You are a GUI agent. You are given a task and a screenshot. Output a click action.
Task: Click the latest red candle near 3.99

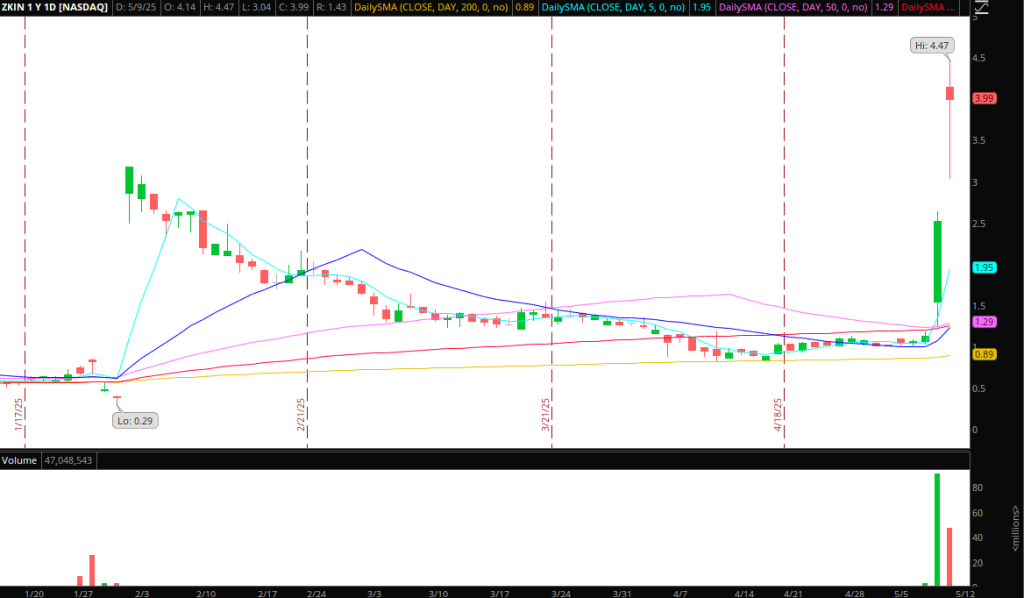pos(950,93)
